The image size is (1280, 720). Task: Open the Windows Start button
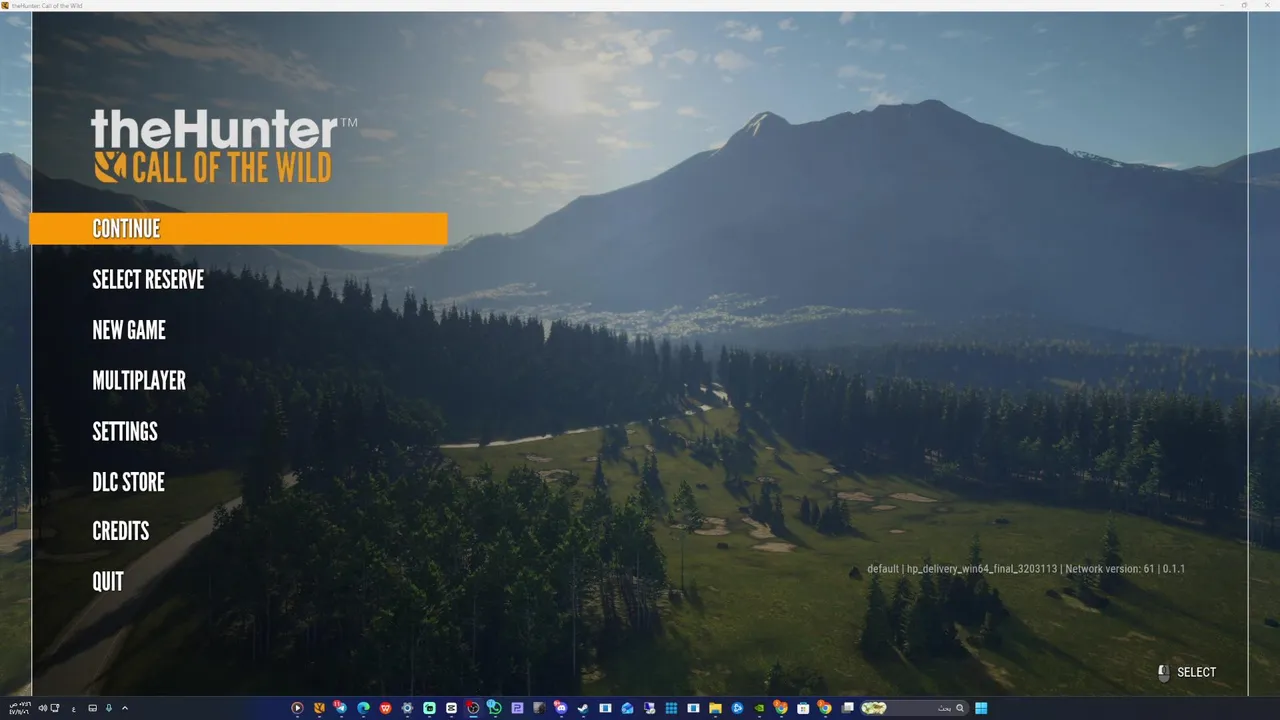point(981,708)
